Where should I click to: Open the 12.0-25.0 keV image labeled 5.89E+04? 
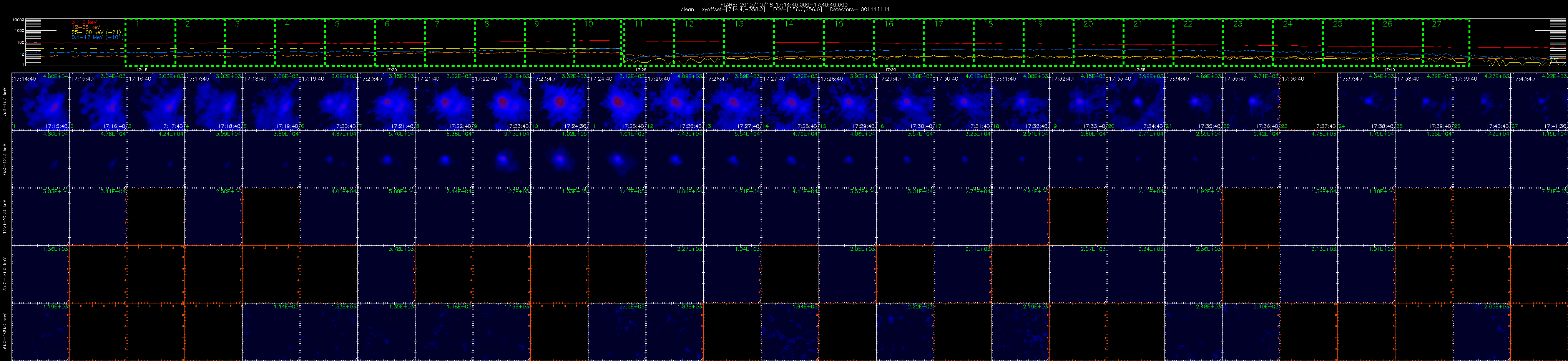click(387, 217)
